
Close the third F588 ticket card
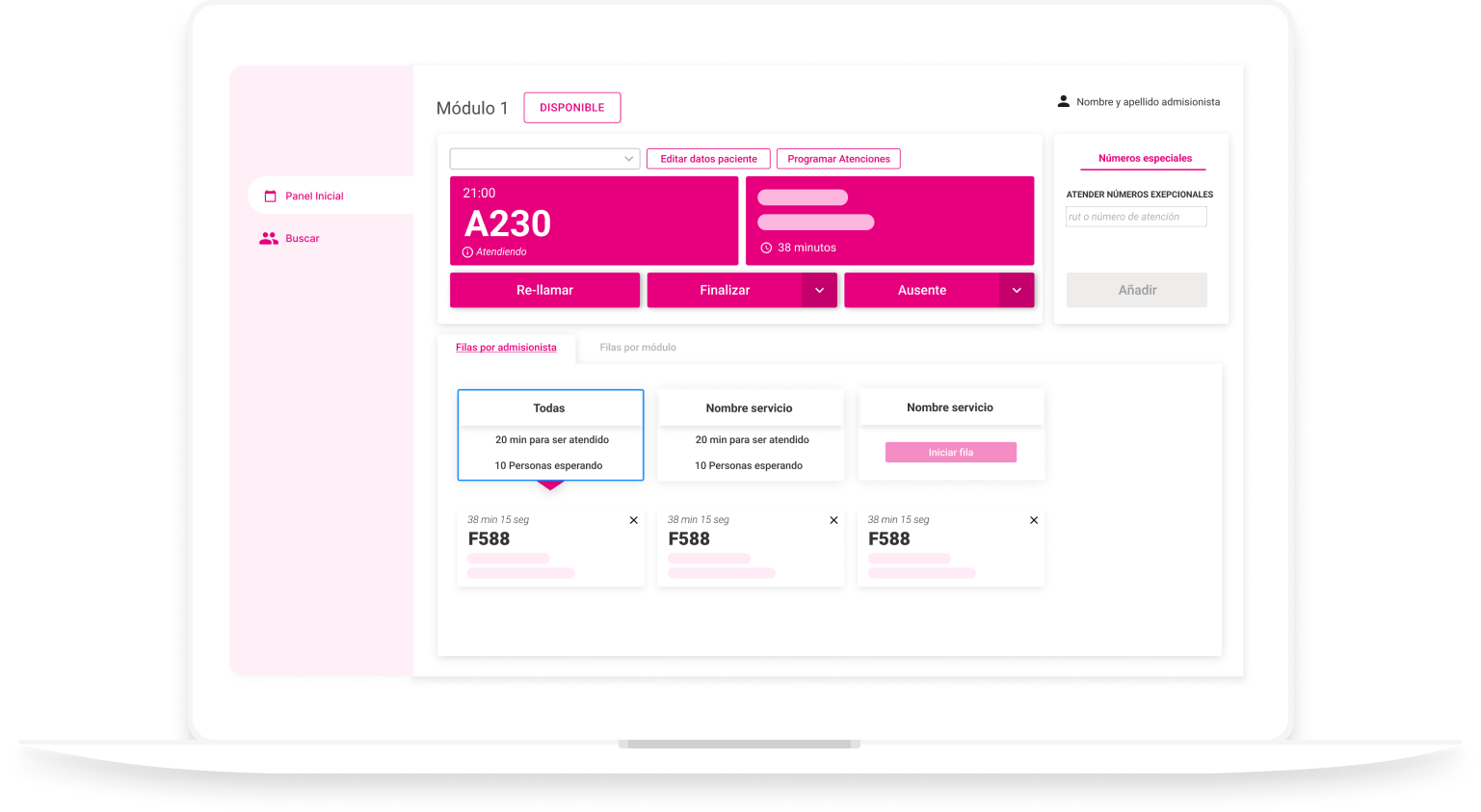[x=1034, y=520]
